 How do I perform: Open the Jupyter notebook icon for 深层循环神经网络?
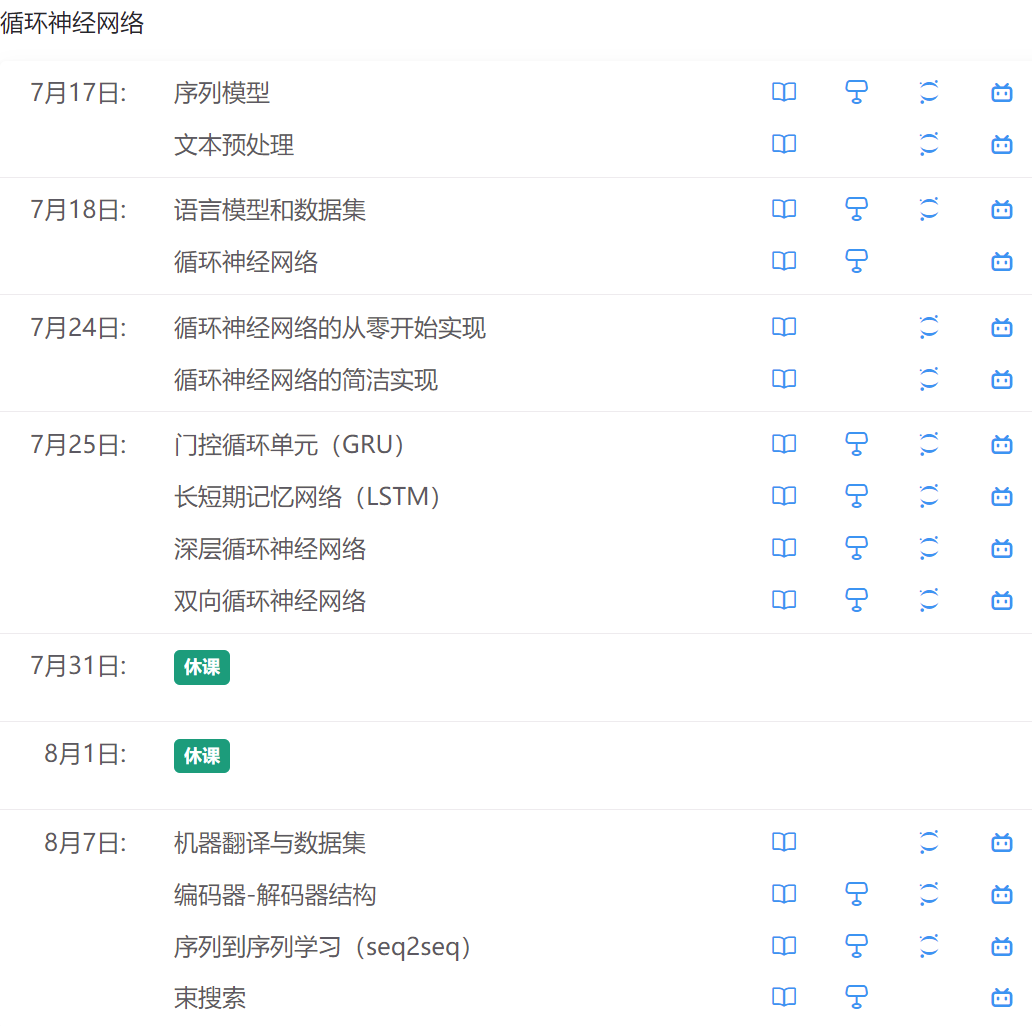tap(929, 548)
